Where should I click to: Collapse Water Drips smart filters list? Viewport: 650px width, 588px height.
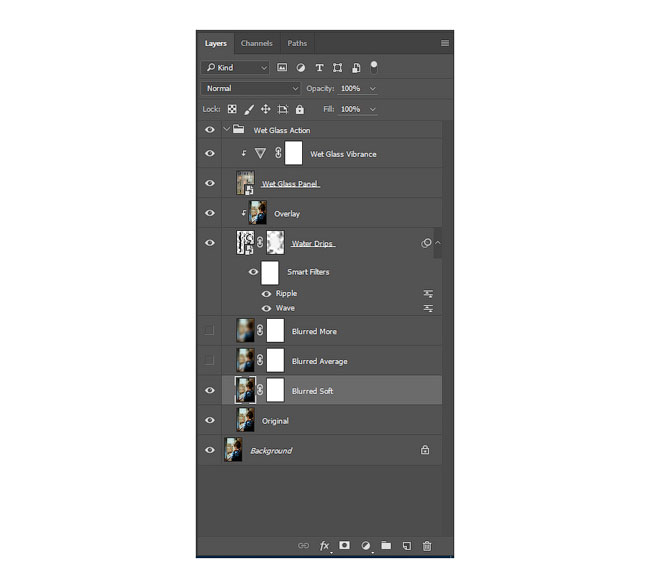click(438, 243)
